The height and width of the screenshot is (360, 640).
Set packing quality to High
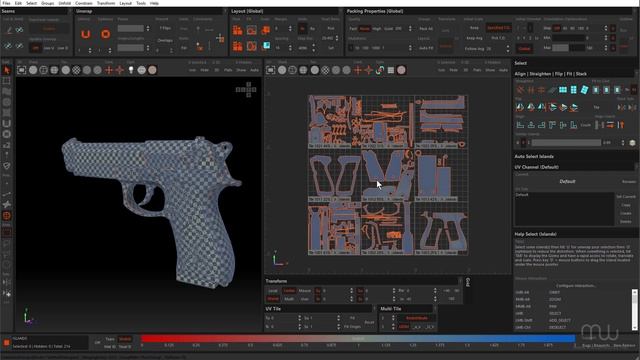(376, 29)
